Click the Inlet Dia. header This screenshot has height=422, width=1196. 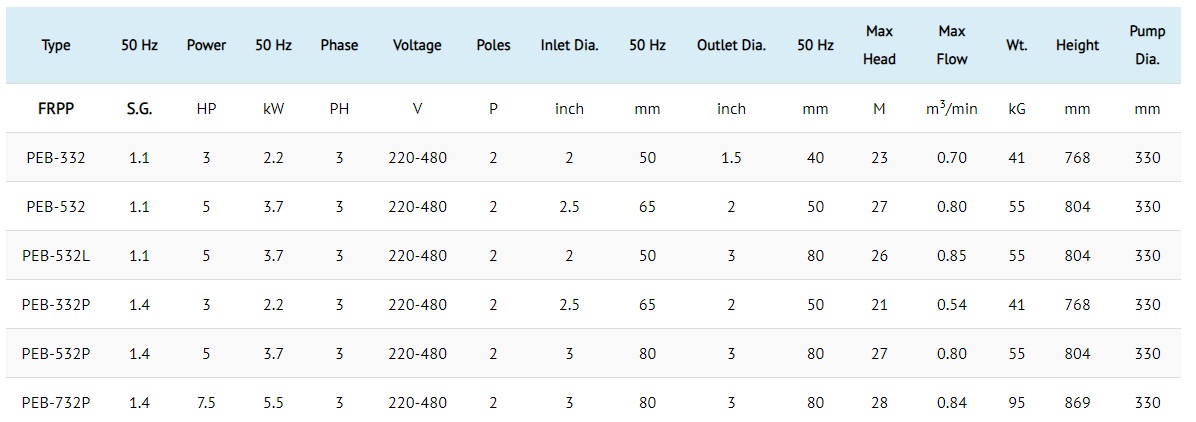coord(570,45)
